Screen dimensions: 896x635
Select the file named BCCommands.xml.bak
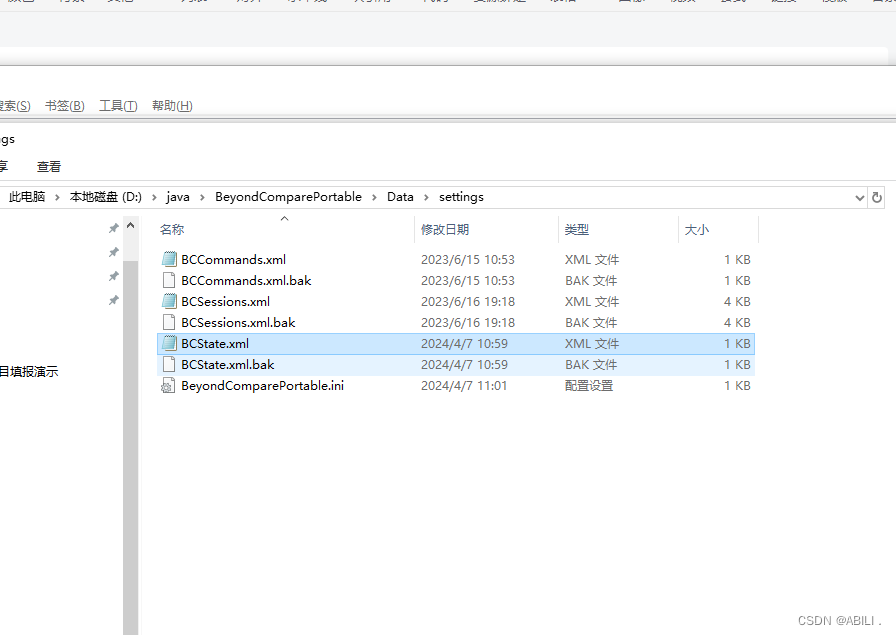(246, 281)
